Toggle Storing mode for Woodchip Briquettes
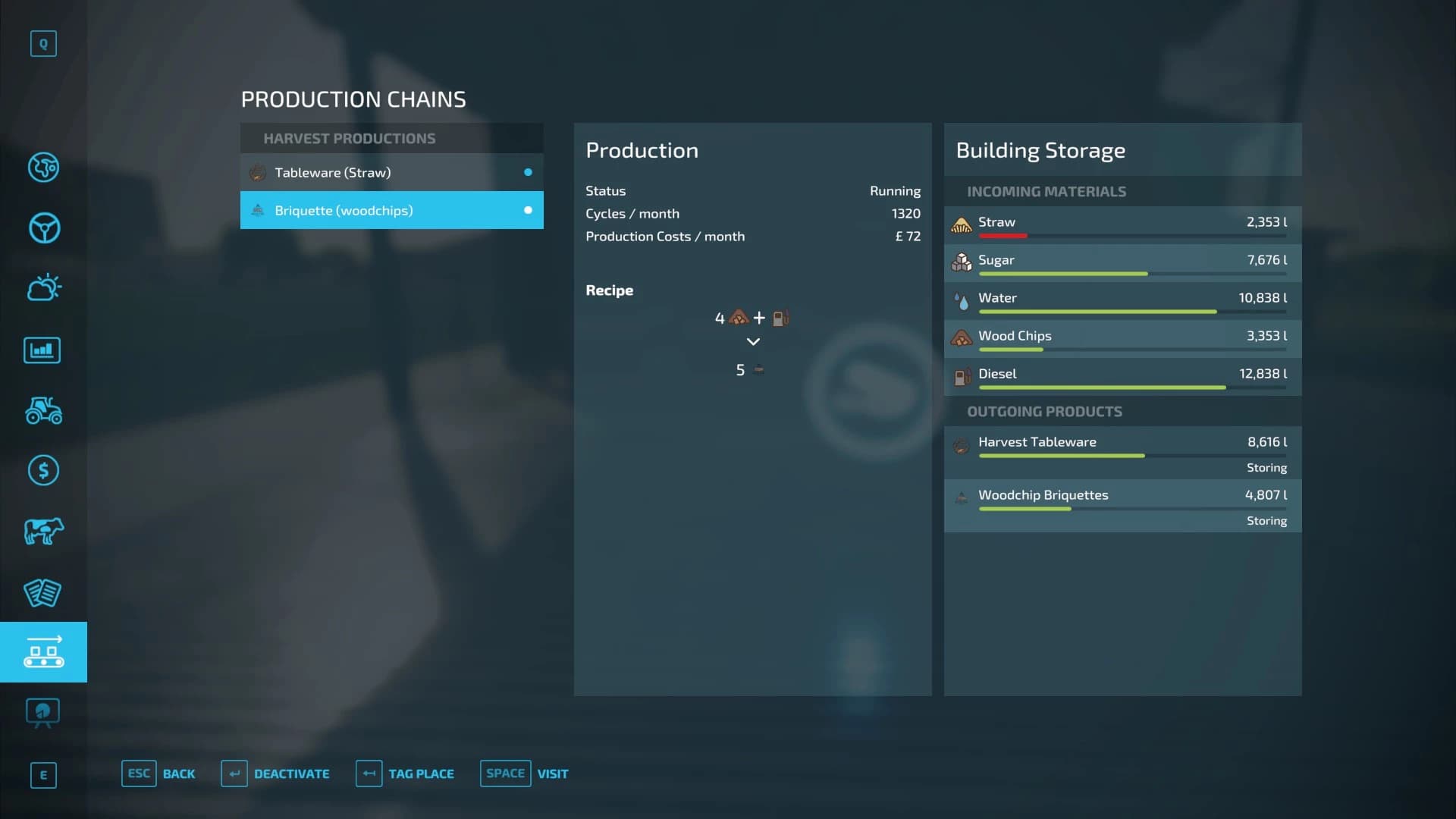 click(1266, 521)
